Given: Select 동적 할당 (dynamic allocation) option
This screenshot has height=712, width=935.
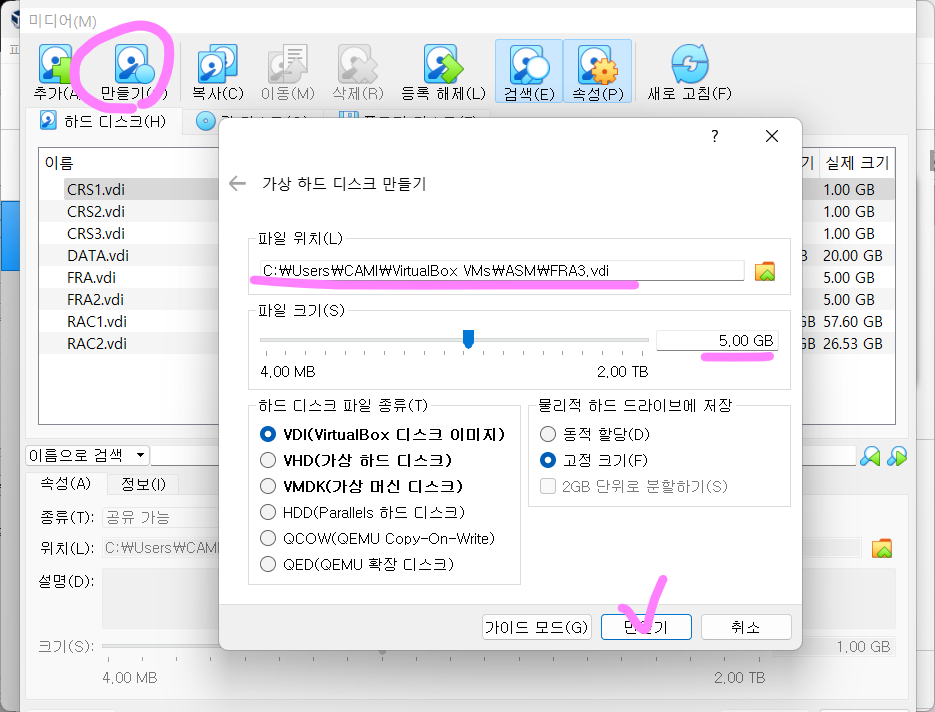Looking at the screenshot, I should (x=547, y=434).
